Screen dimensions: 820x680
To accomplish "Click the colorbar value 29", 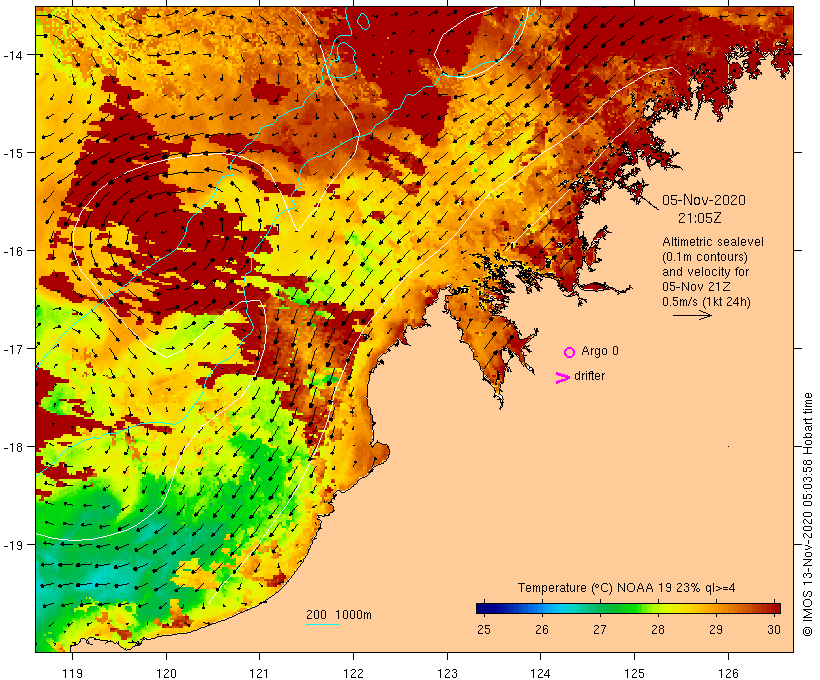I will point(716,629).
